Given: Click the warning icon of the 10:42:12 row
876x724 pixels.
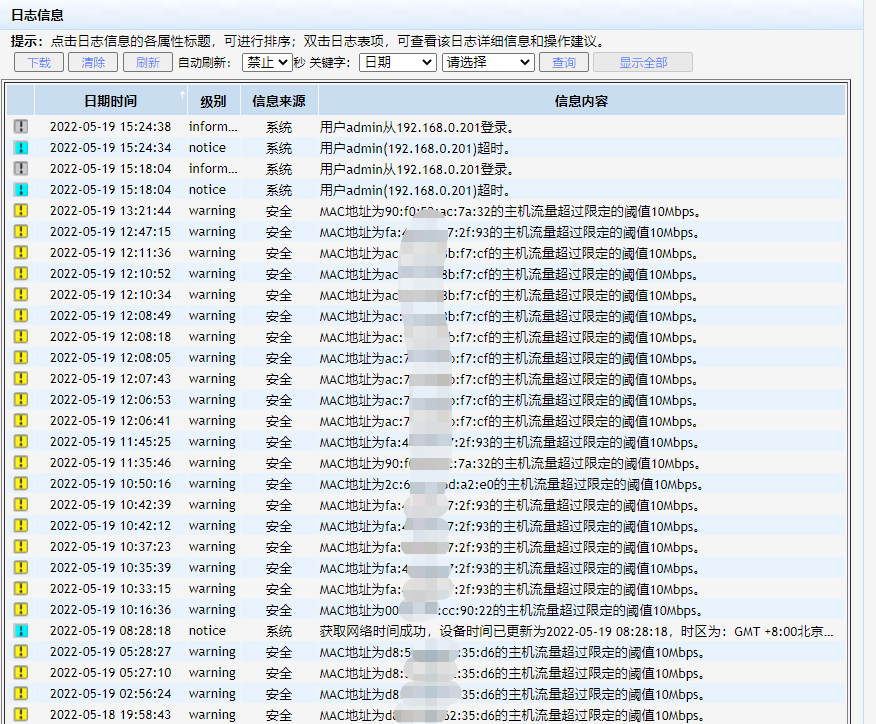Looking at the screenshot, I should coord(21,526).
